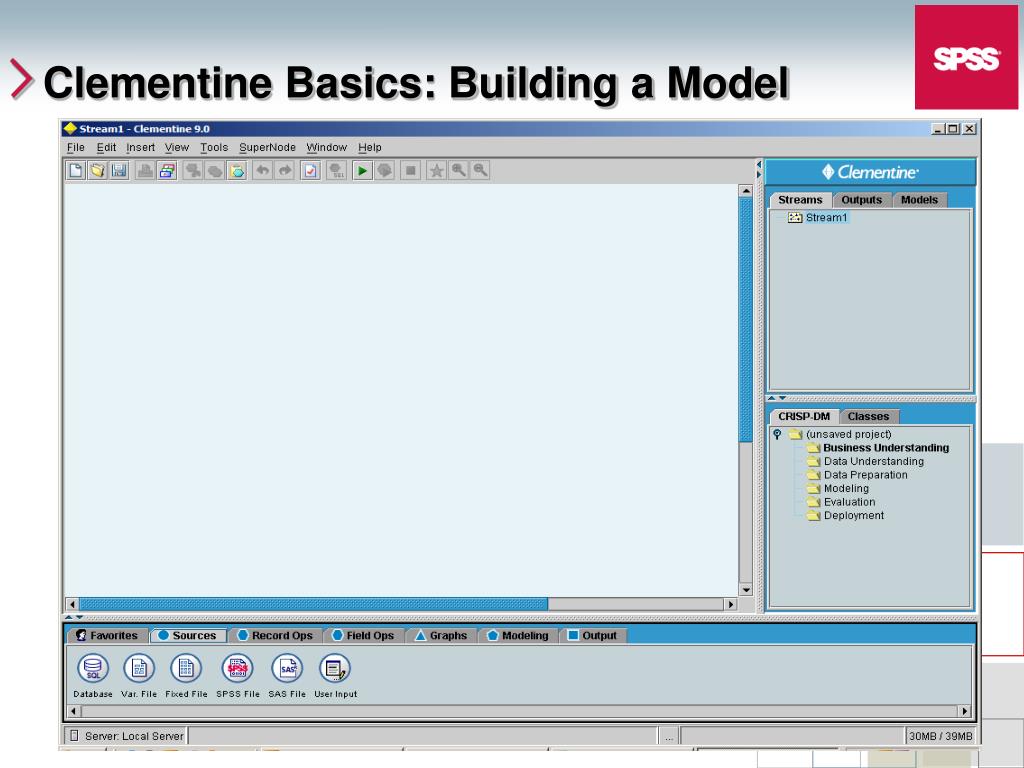
Task: Click the Zoom in magnifier icon
Action: click(458, 170)
